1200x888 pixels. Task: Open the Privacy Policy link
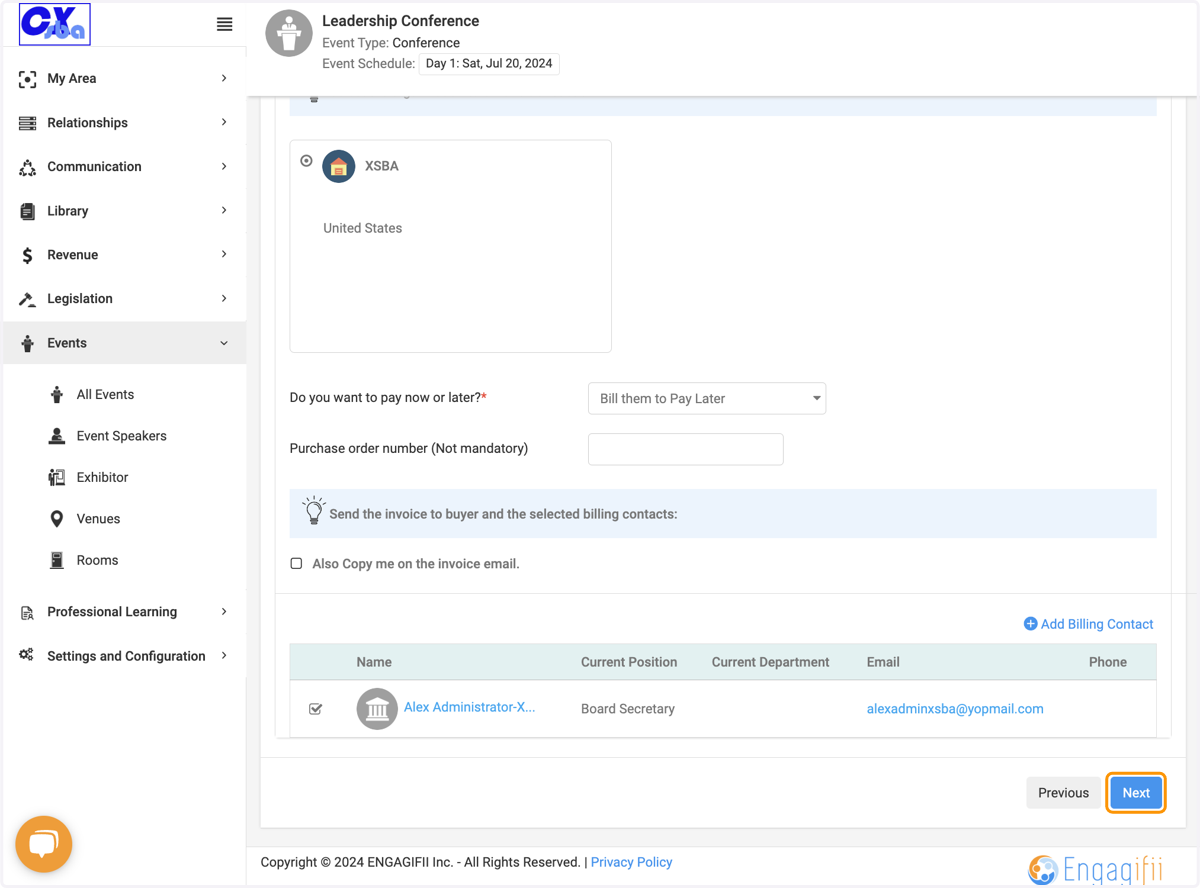pos(631,862)
